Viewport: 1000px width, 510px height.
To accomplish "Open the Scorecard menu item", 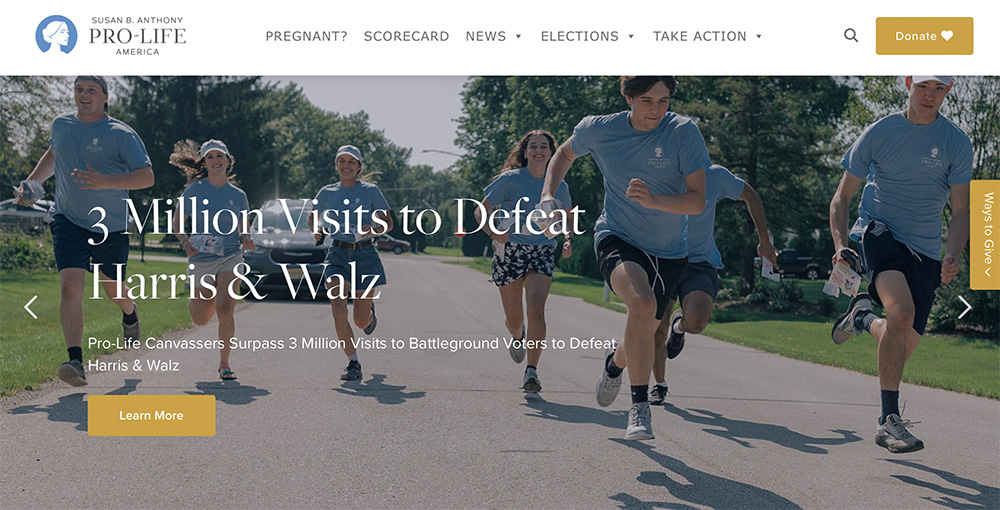I will (406, 36).
